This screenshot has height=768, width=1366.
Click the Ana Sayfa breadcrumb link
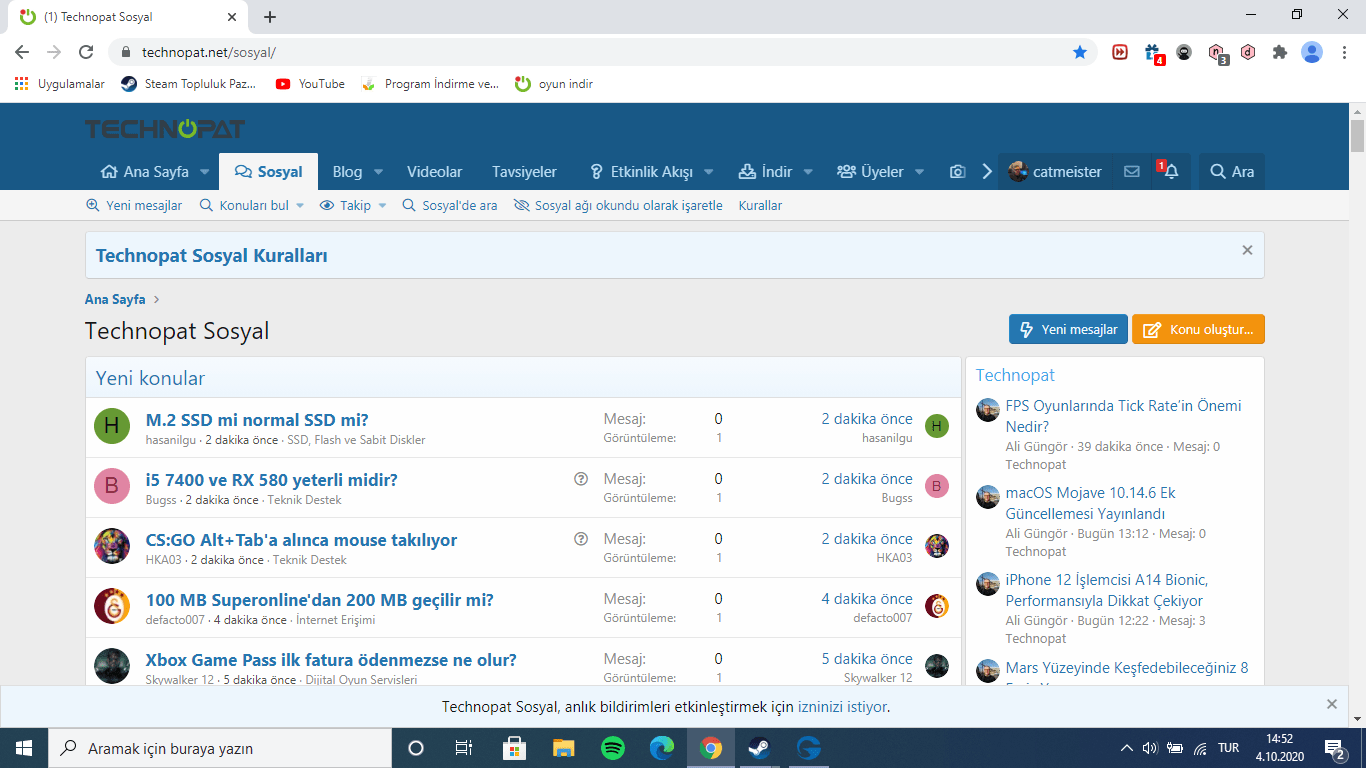(115, 299)
